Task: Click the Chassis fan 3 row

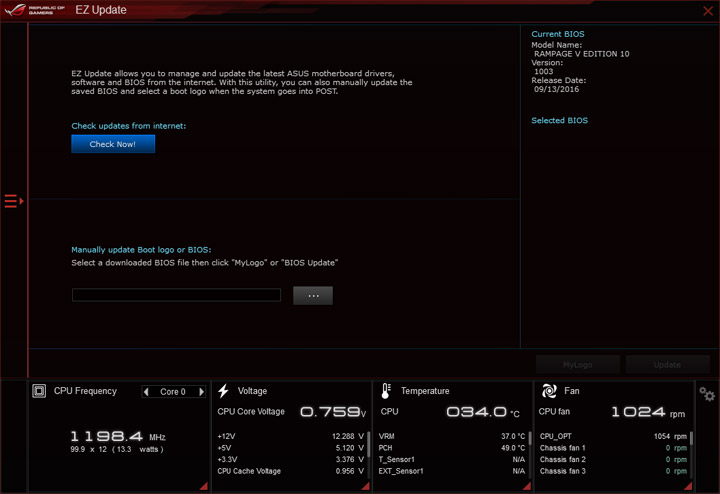Action: (x=613, y=471)
